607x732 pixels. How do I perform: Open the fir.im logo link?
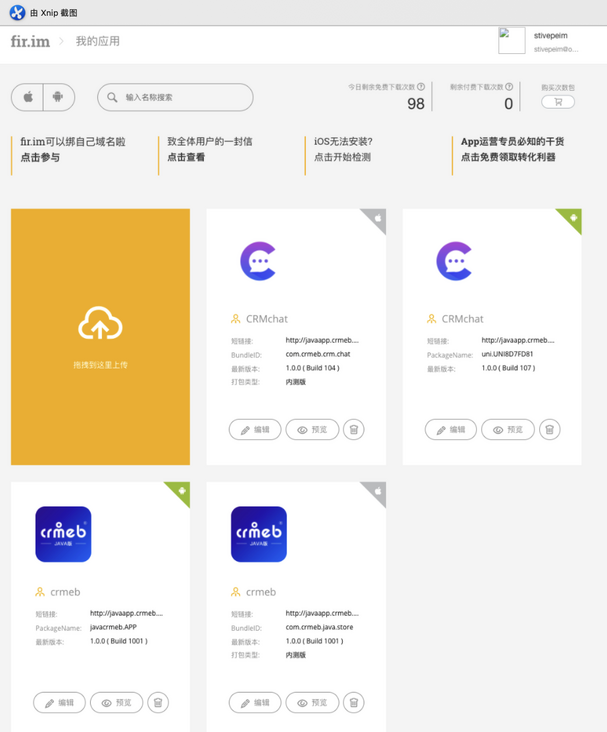30,41
